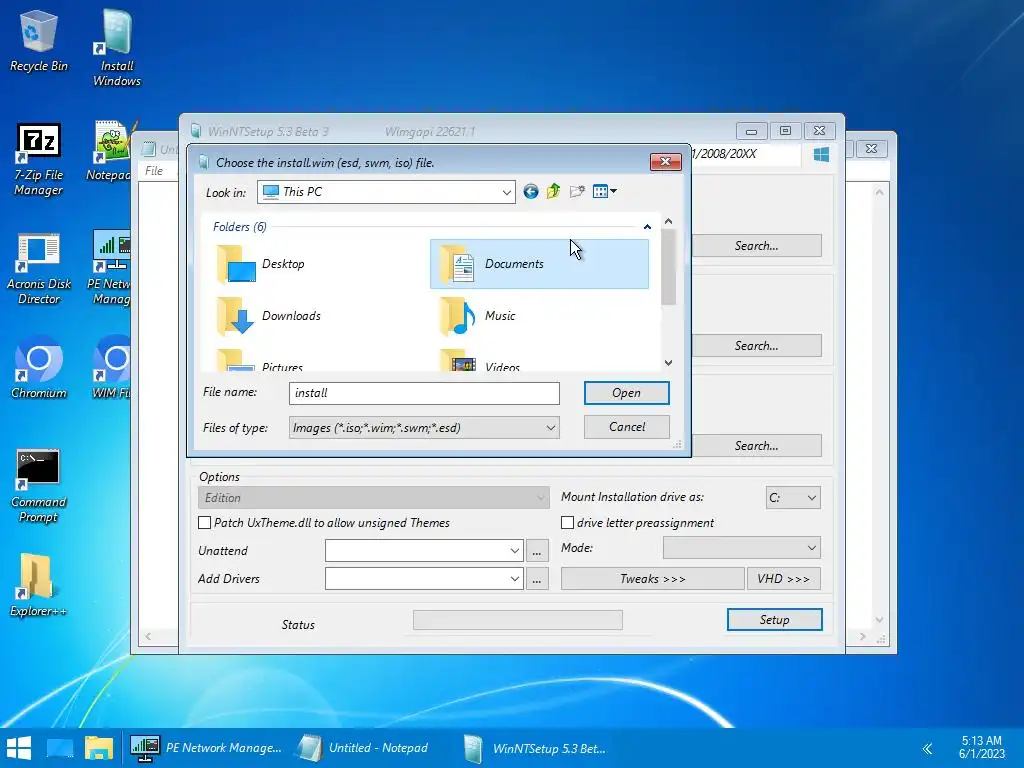Expand the Unattend dropdown

[x=515, y=551]
